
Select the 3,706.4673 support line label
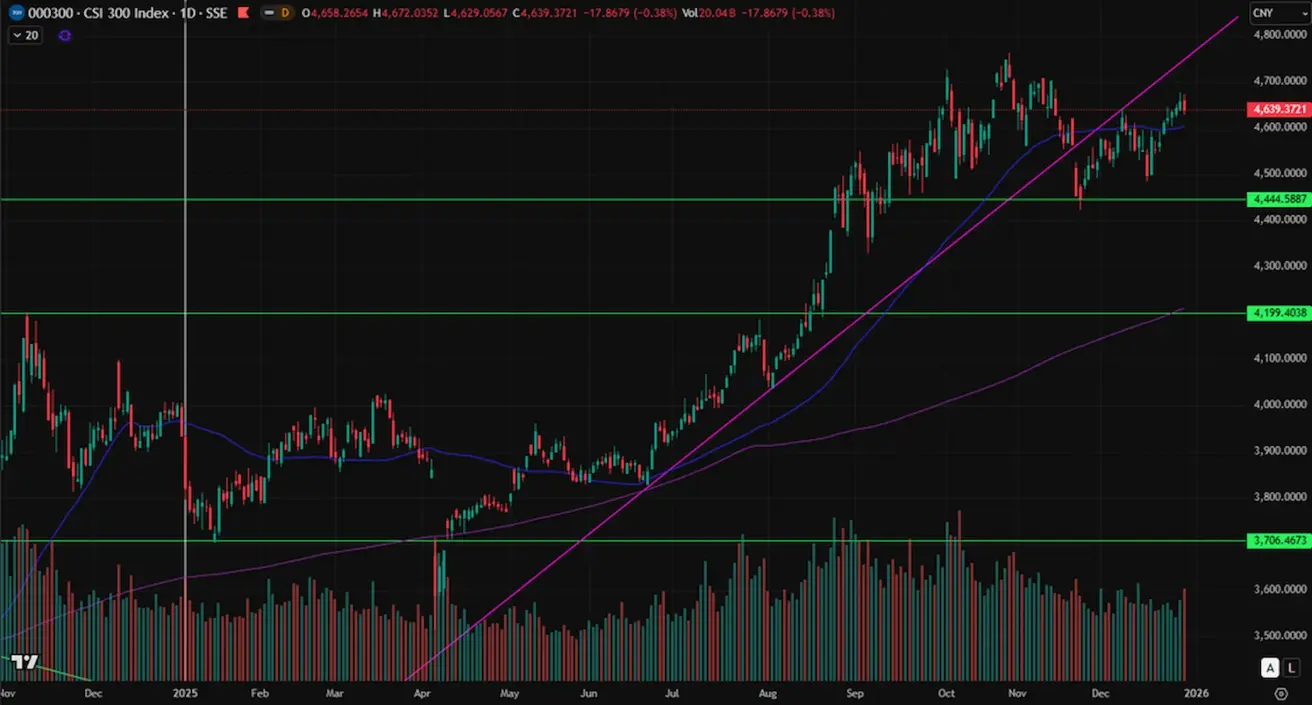(1278, 541)
